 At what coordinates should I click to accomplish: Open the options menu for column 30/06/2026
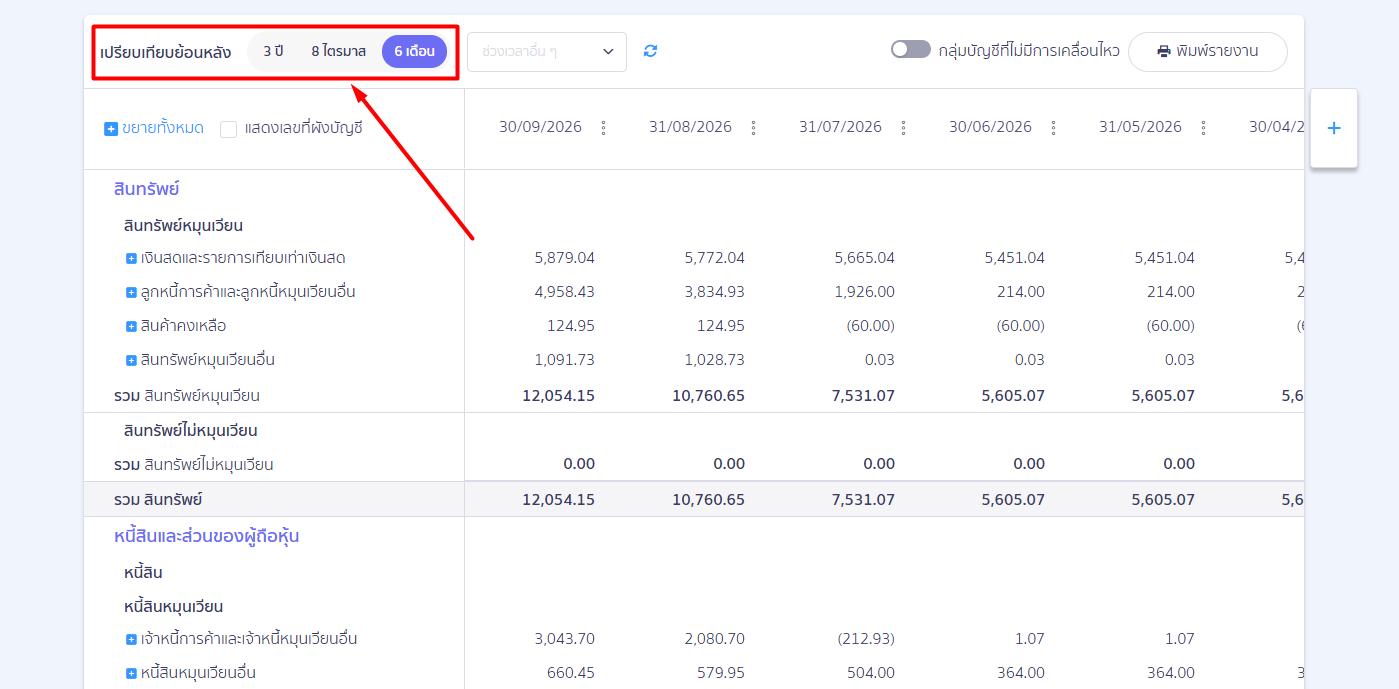1053,128
